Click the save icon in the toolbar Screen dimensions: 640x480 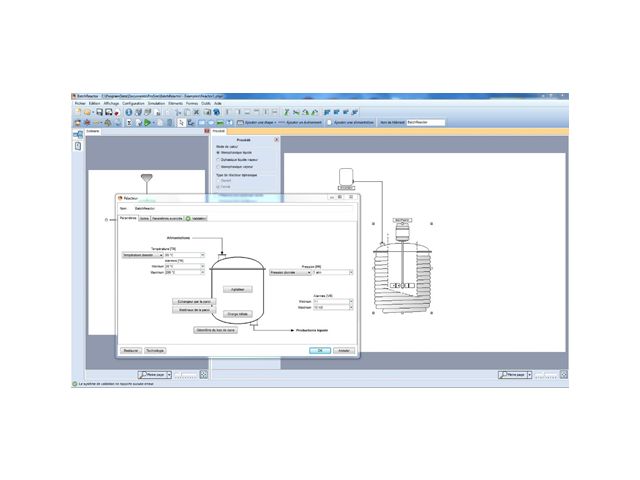point(97,112)
